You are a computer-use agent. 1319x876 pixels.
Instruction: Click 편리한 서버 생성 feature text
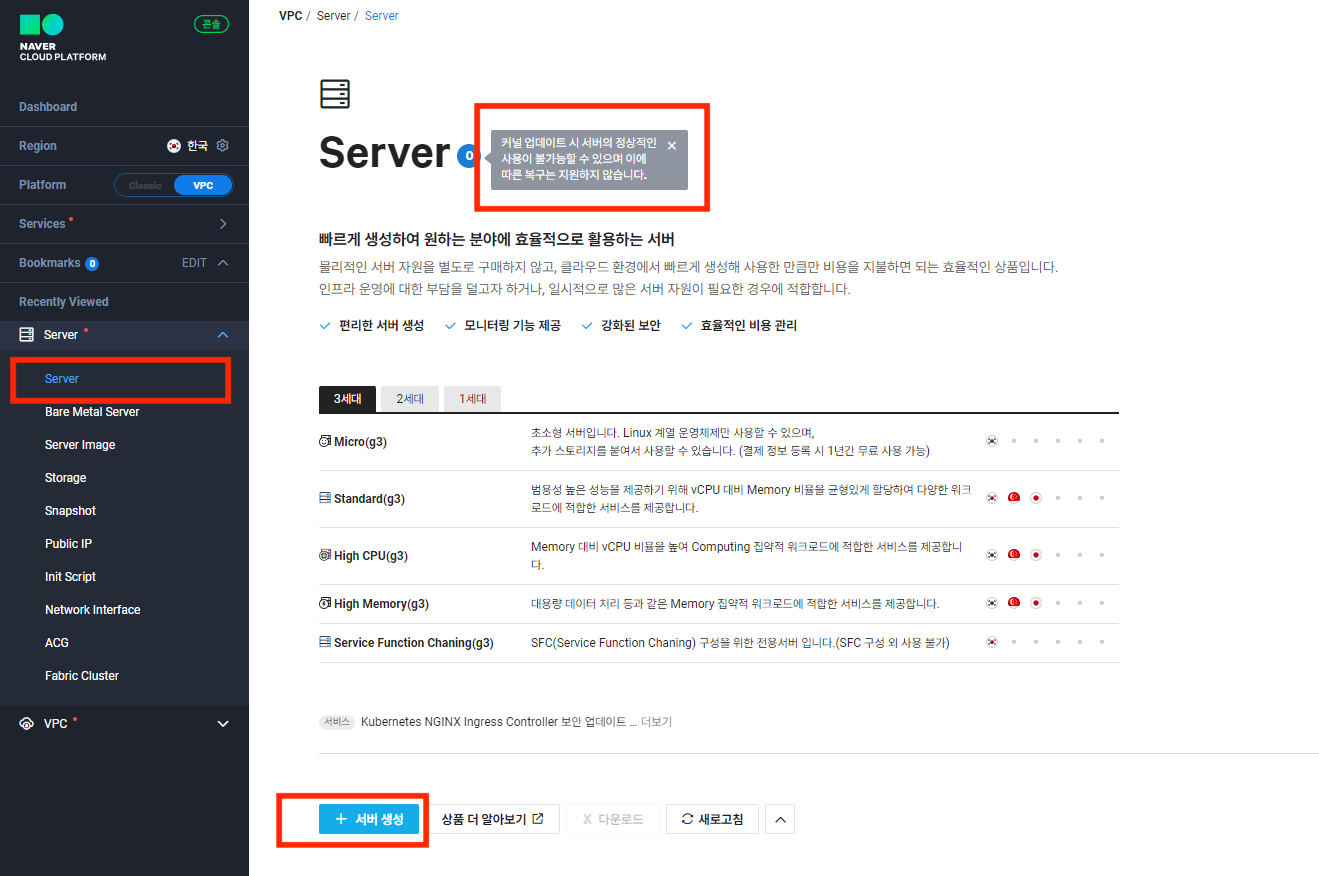point(382,326)
